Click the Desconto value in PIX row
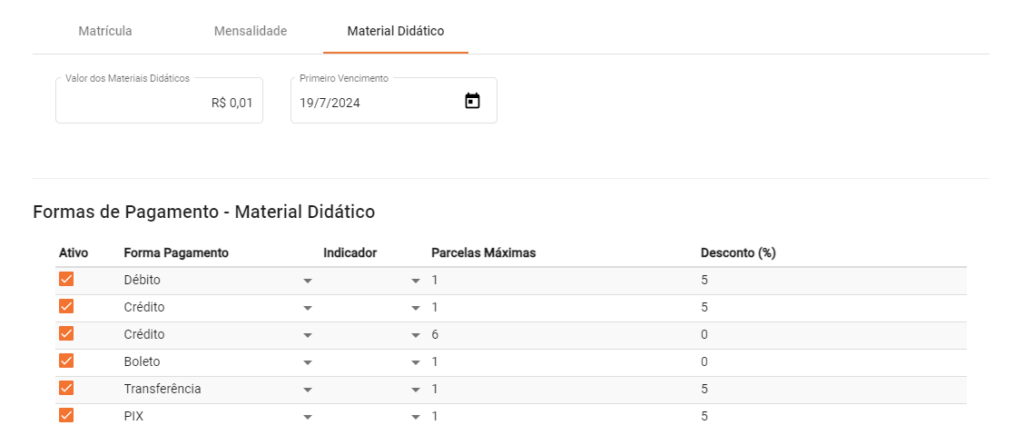 (x=705, y=415)
